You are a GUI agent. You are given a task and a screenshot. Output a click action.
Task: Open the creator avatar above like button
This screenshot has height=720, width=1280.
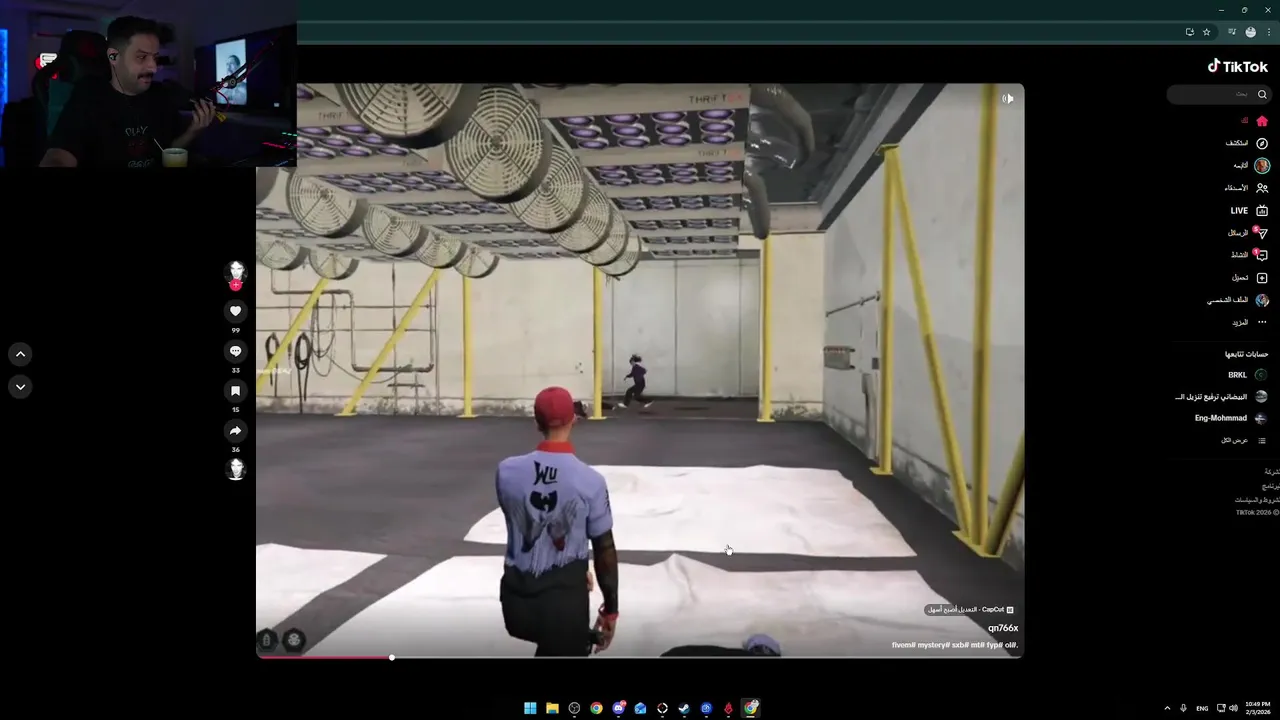236,271
